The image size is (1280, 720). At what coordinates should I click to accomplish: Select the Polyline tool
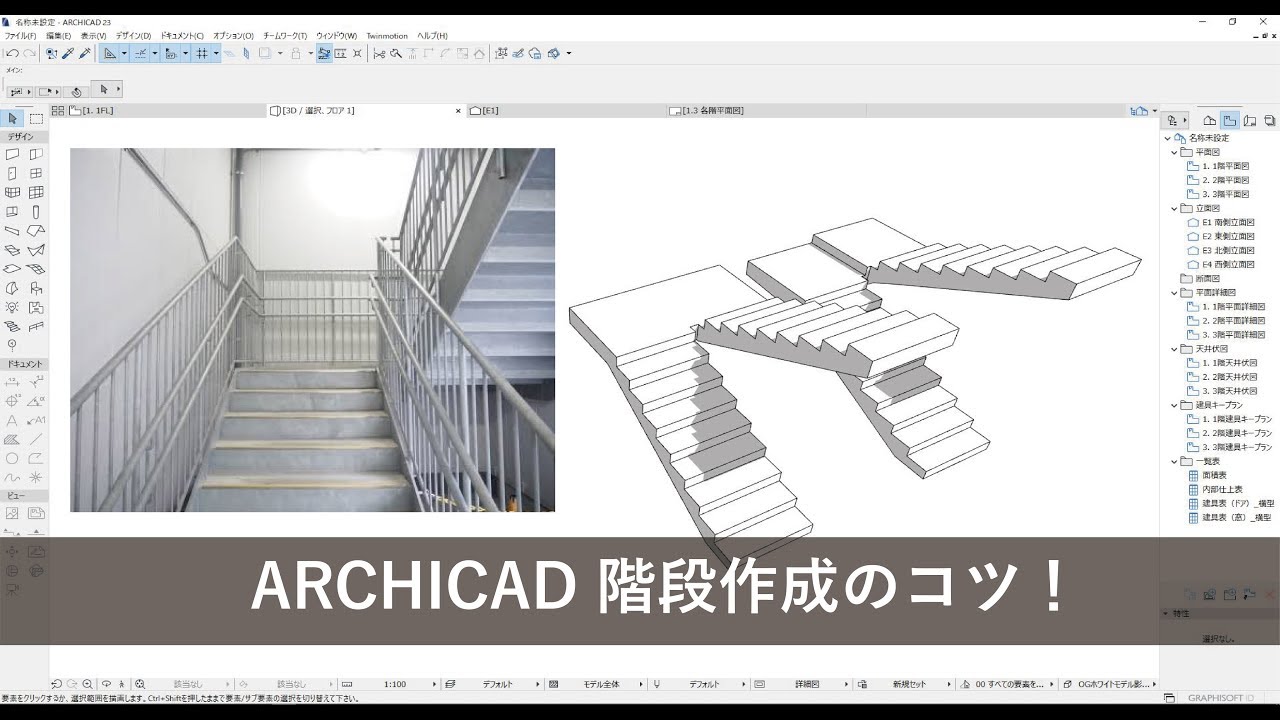pos(36,458)
